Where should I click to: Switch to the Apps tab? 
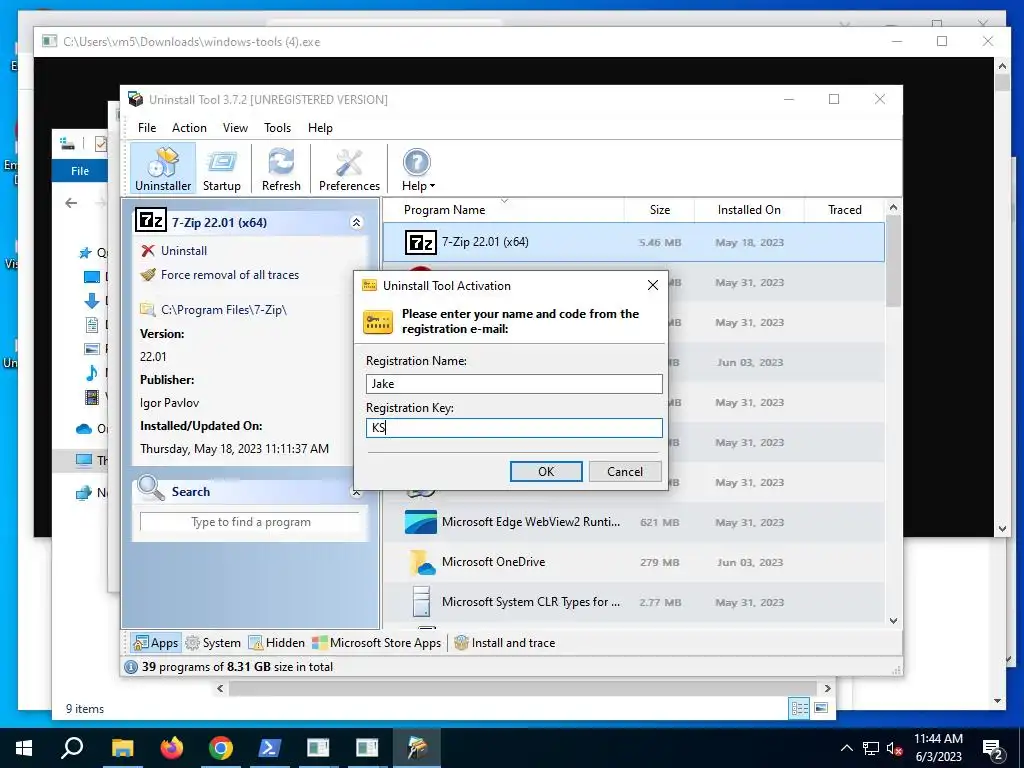(x=155, y=643)
